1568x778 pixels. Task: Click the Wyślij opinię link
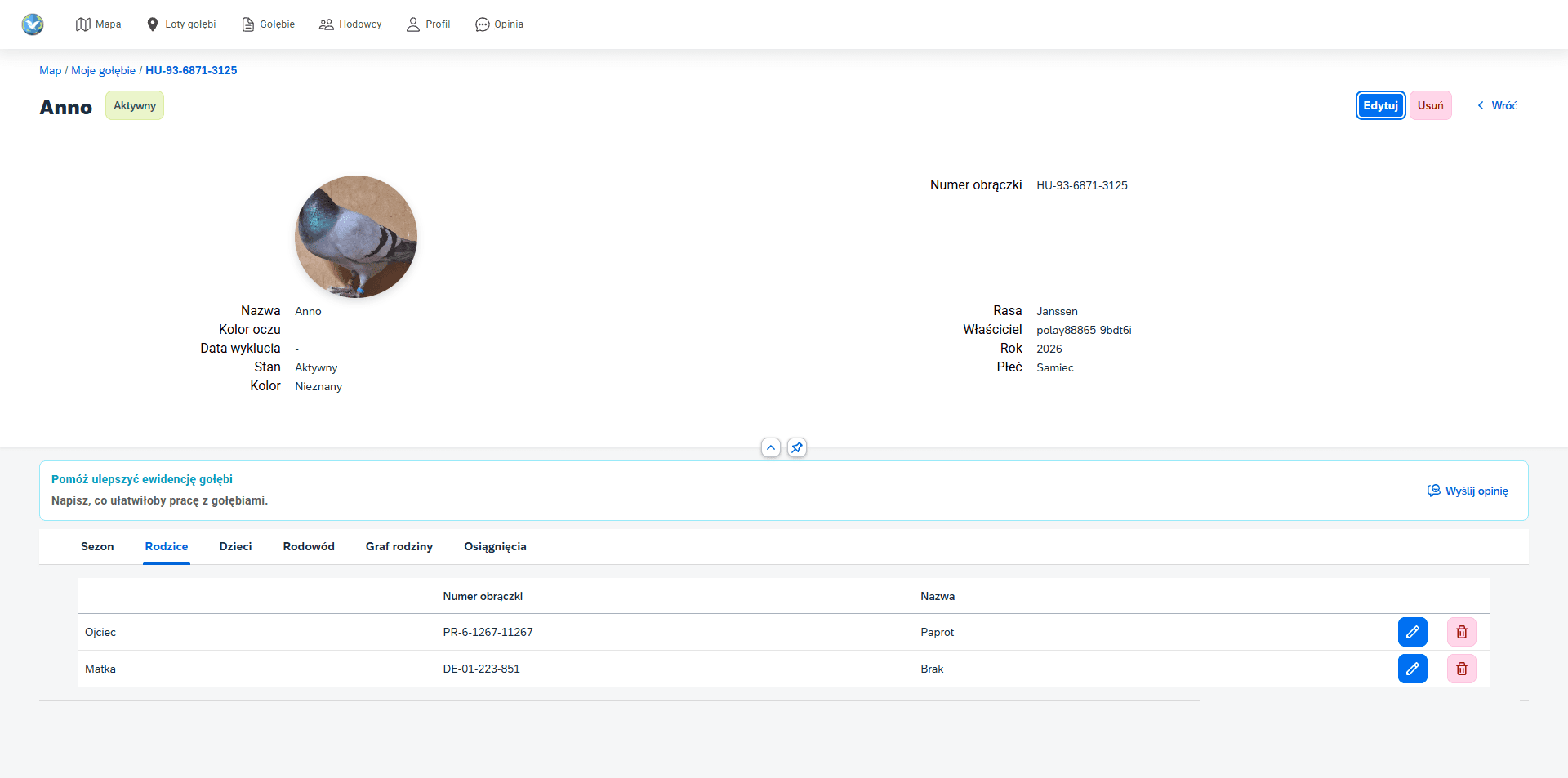pyautogui.click(x=1477, y=491)
